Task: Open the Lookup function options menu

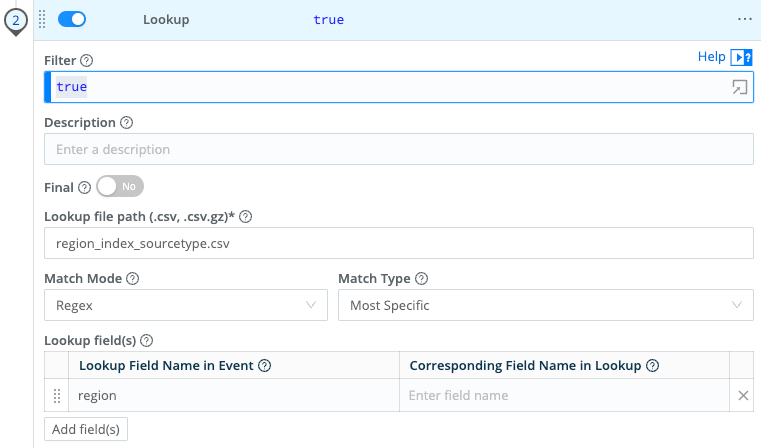Action: click(x=744, y=20)
